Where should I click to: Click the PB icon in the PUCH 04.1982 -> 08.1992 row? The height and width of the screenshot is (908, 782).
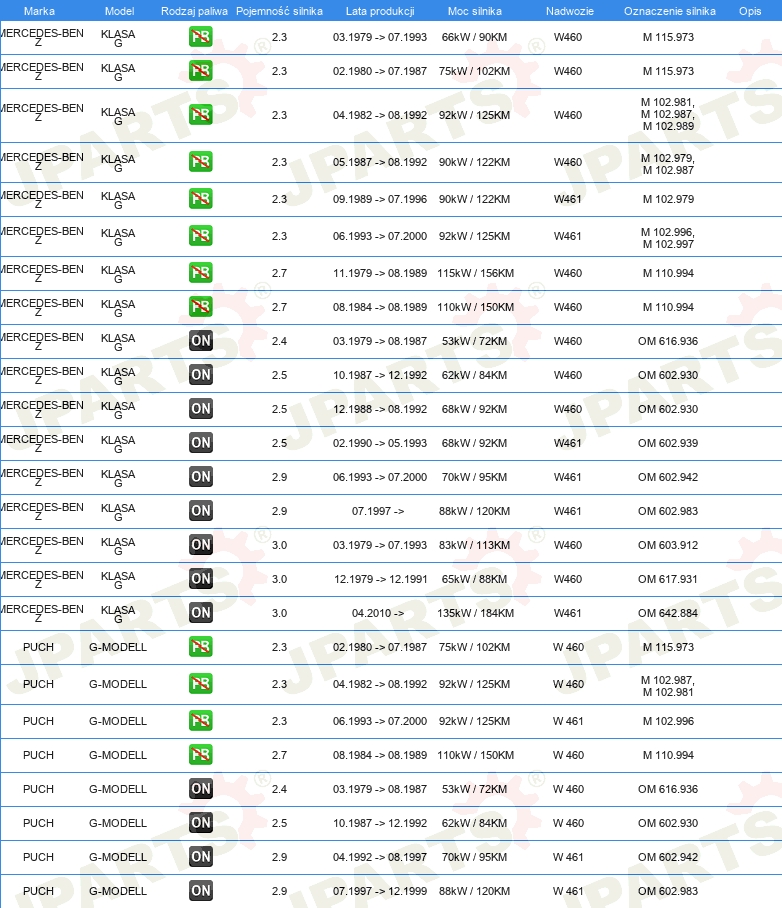click(x=200, y=684)
